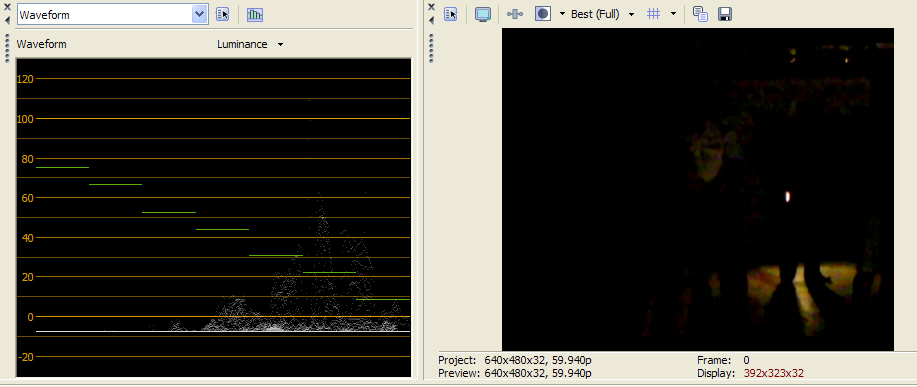Close the Video Preview panel
917x387 pixels.
tap(432, 7)
